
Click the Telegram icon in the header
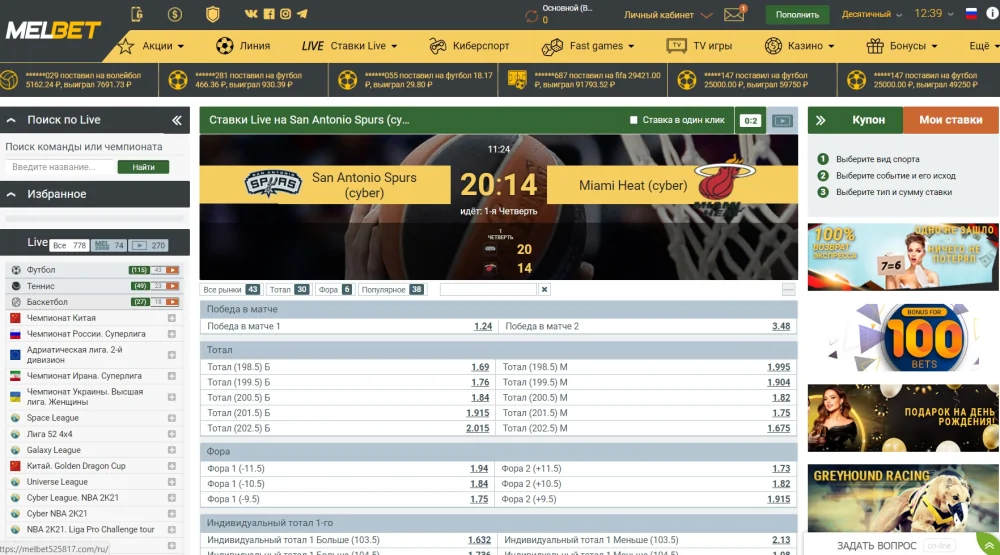click(302, 14)
